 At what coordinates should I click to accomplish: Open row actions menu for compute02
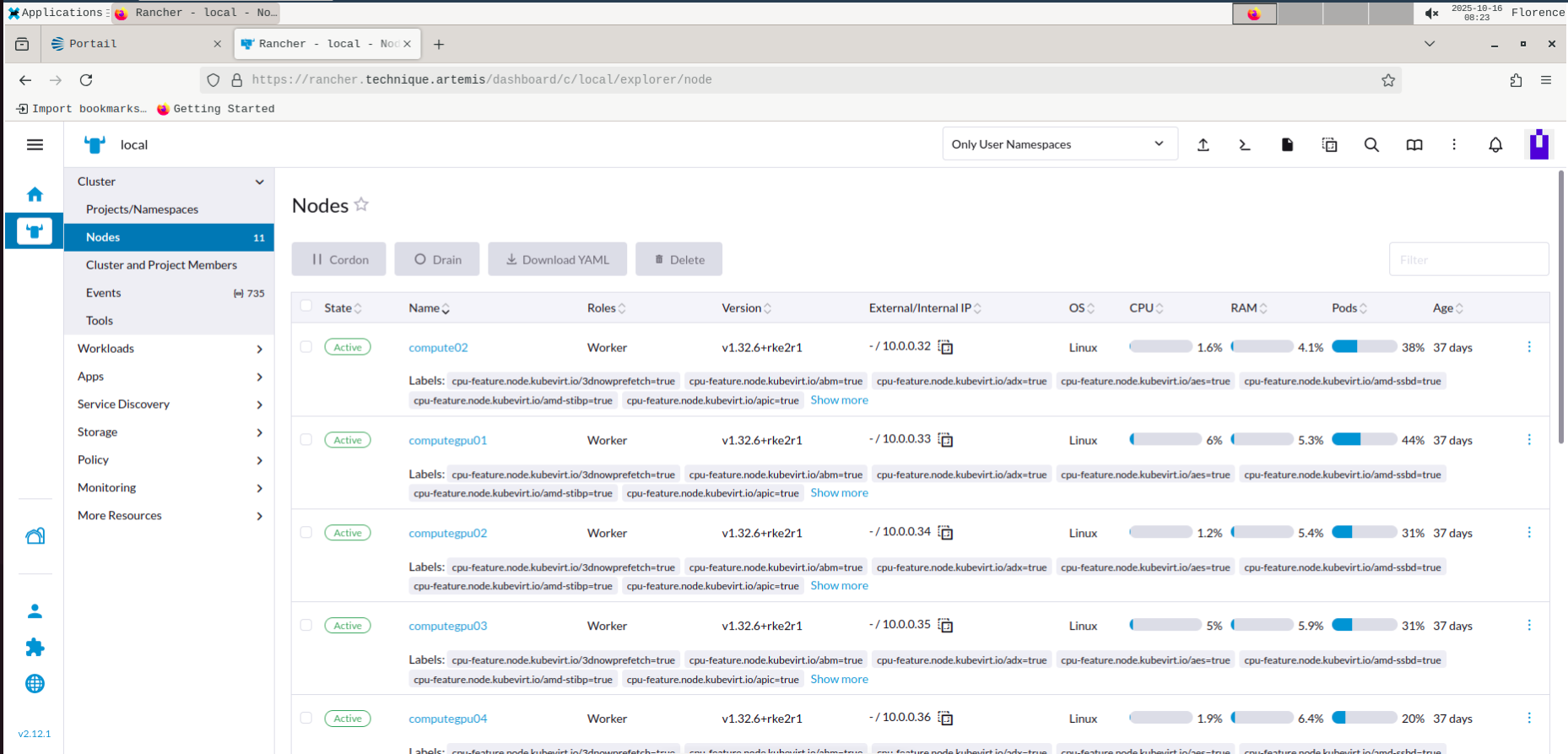click(x=1529, y=347)
